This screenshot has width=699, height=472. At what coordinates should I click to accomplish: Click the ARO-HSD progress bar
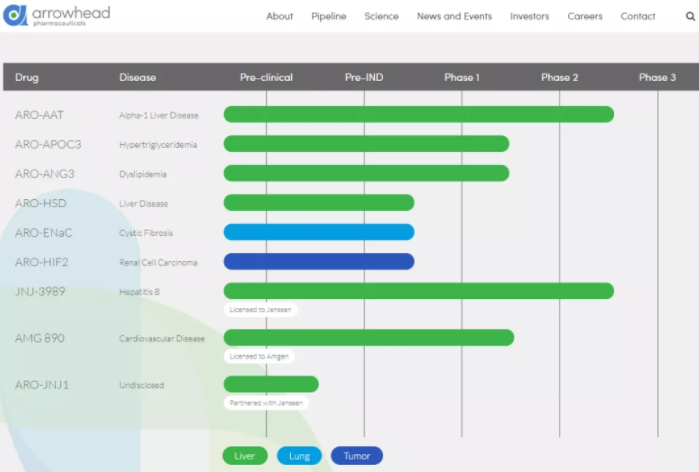[x=319, y=203]
